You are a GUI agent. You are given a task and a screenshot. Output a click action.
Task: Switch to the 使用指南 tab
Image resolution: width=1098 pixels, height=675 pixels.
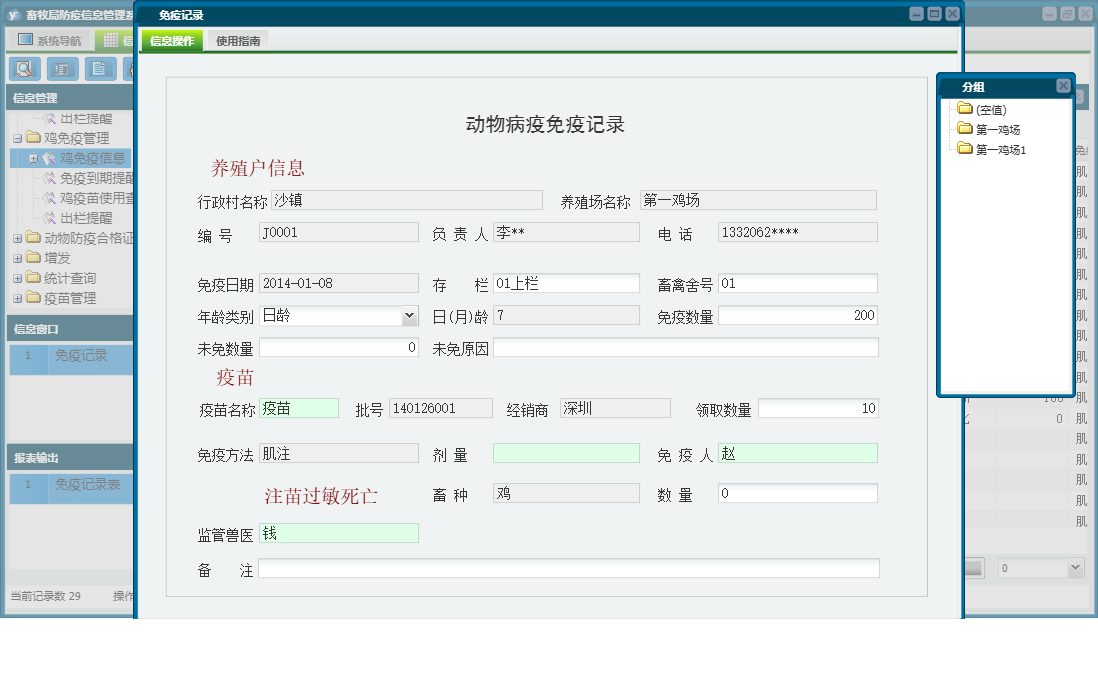pyautogui.click(x=238, y=41)
